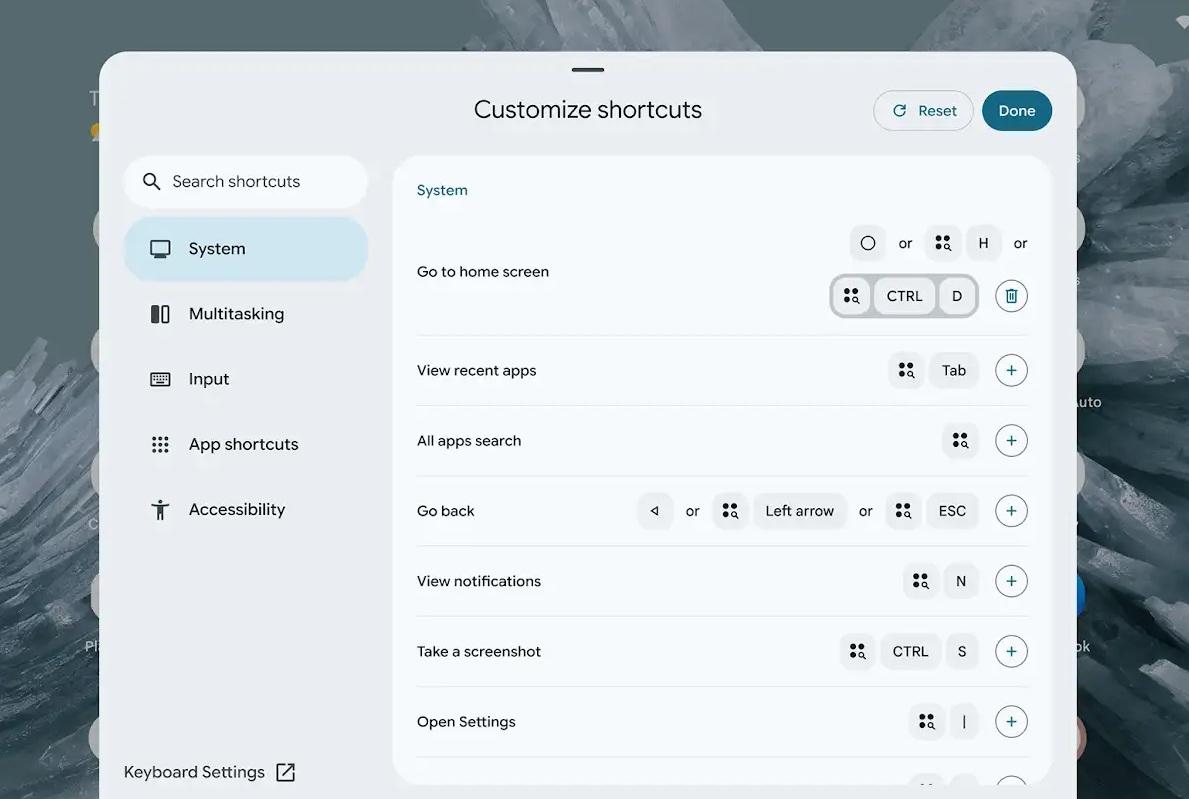Click the Left arrow key chip
Viewport: 1189px width, 799px height.
(x=799, y=511)
